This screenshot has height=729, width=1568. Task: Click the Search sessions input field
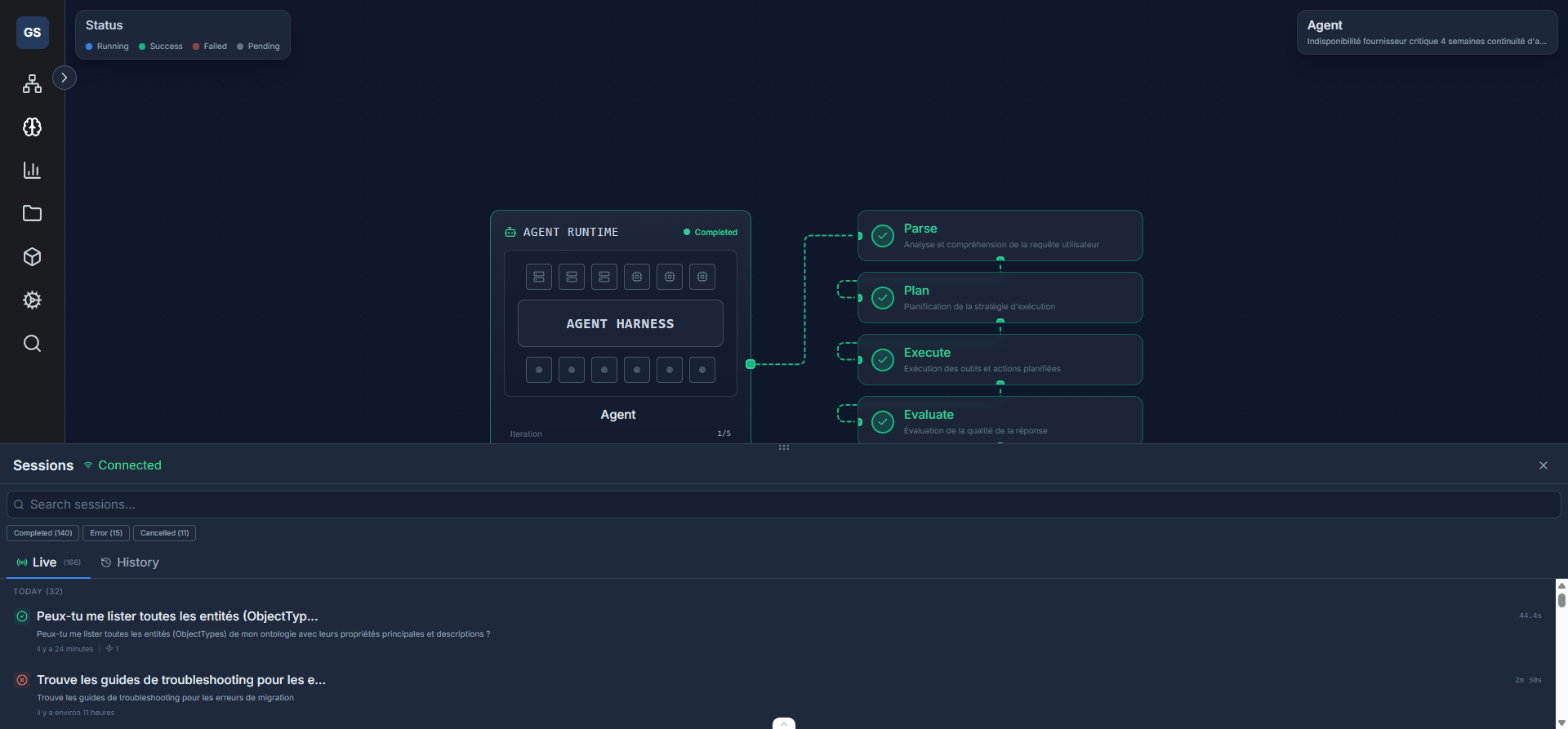[783, 505]
